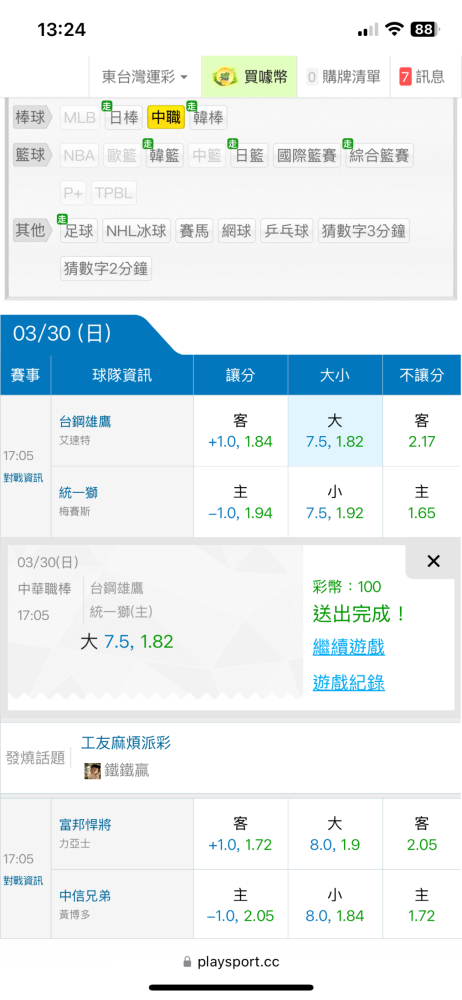Image resolution: width=462 pixels, height=1000 pixels.
Task: Close the bet confirmation panel
Action: click(433, 561)
